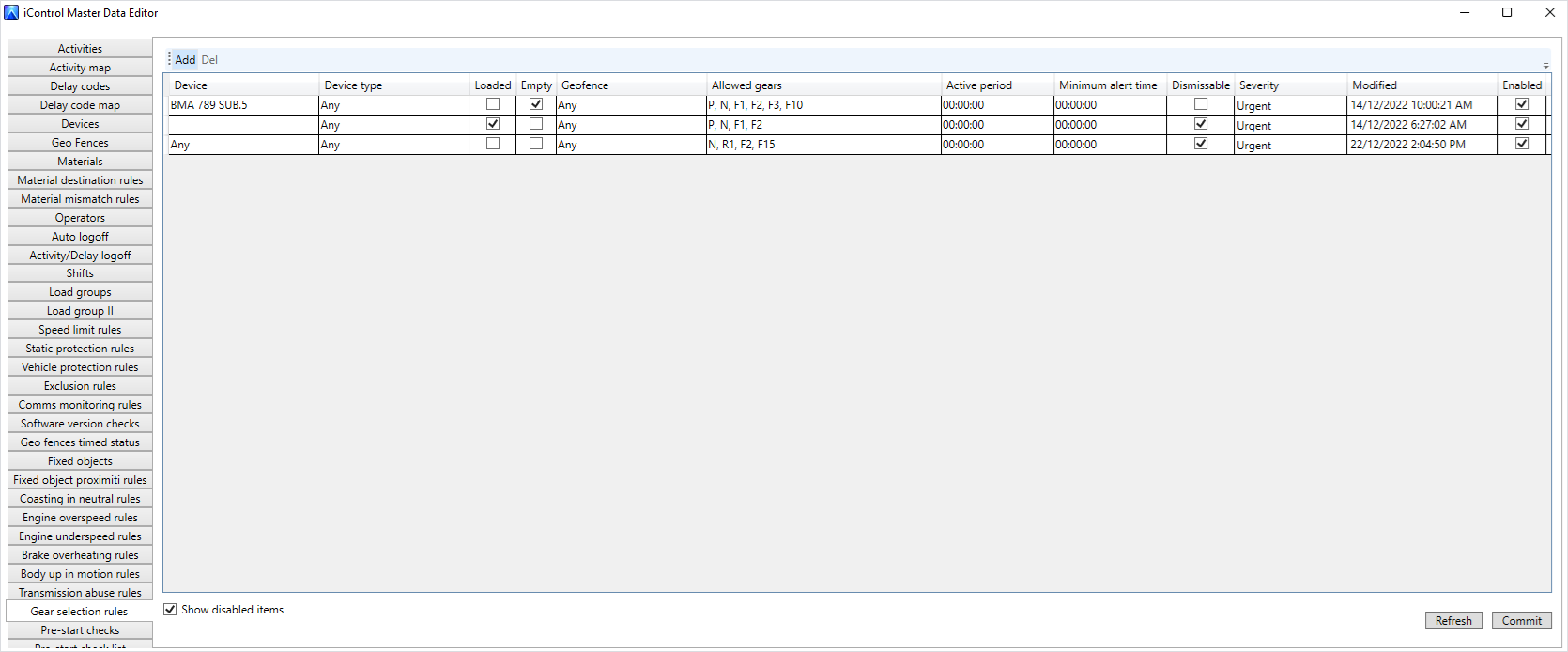Select the Fixed objects tab
The height and width of the screenshot is (652, 1568).
coord(80,461)
